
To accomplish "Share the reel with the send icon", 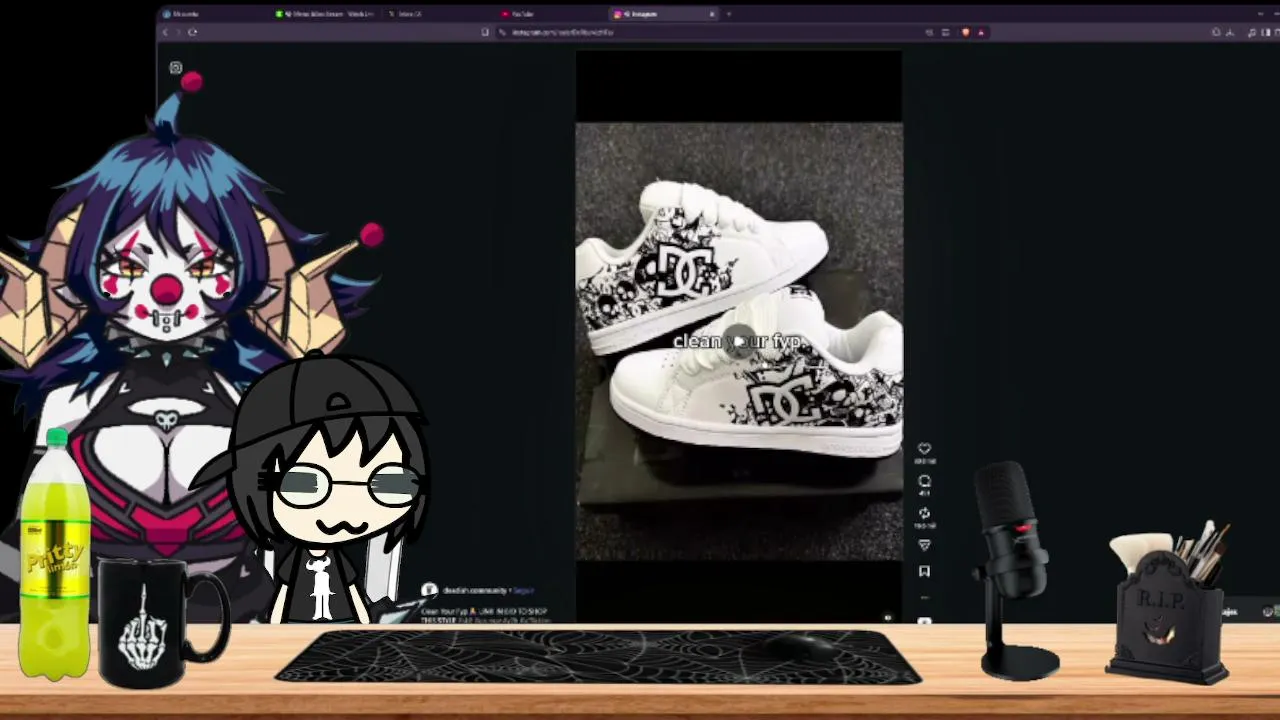I will click(924, 545).
